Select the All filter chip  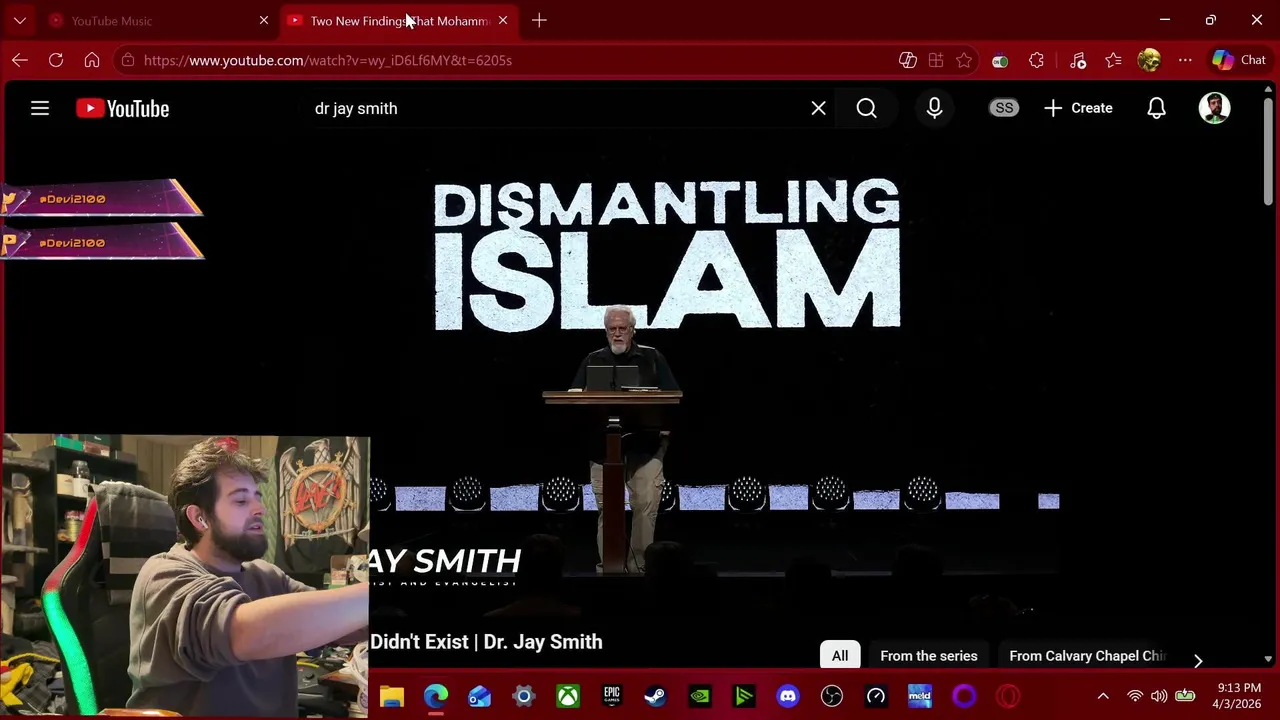pyautogui.click(x=840, y=656)
